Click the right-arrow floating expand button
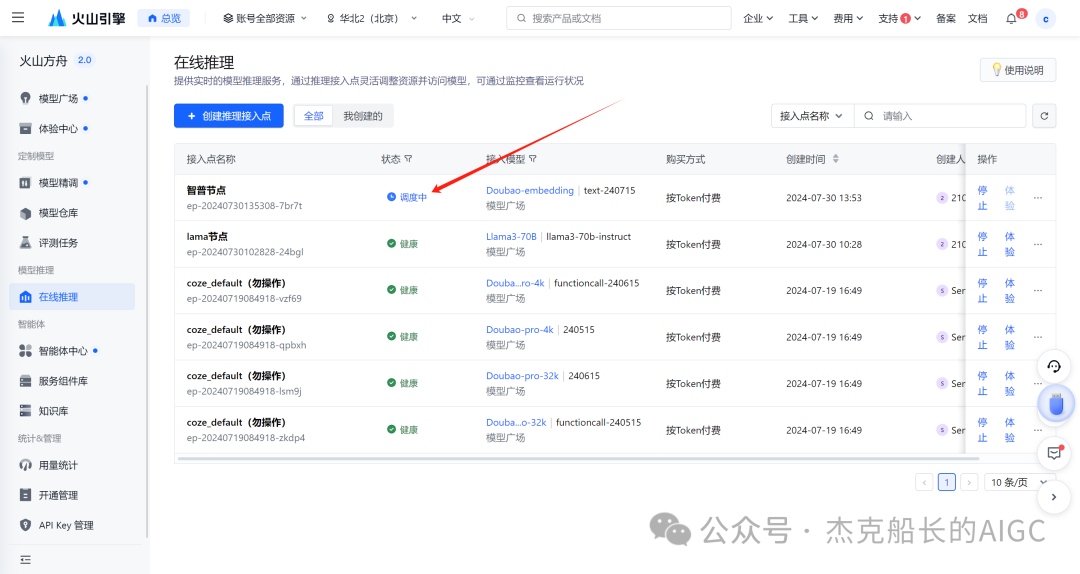Viewport: 1080px width, 574px height. pyautogui.click(x=1054, y=497)
